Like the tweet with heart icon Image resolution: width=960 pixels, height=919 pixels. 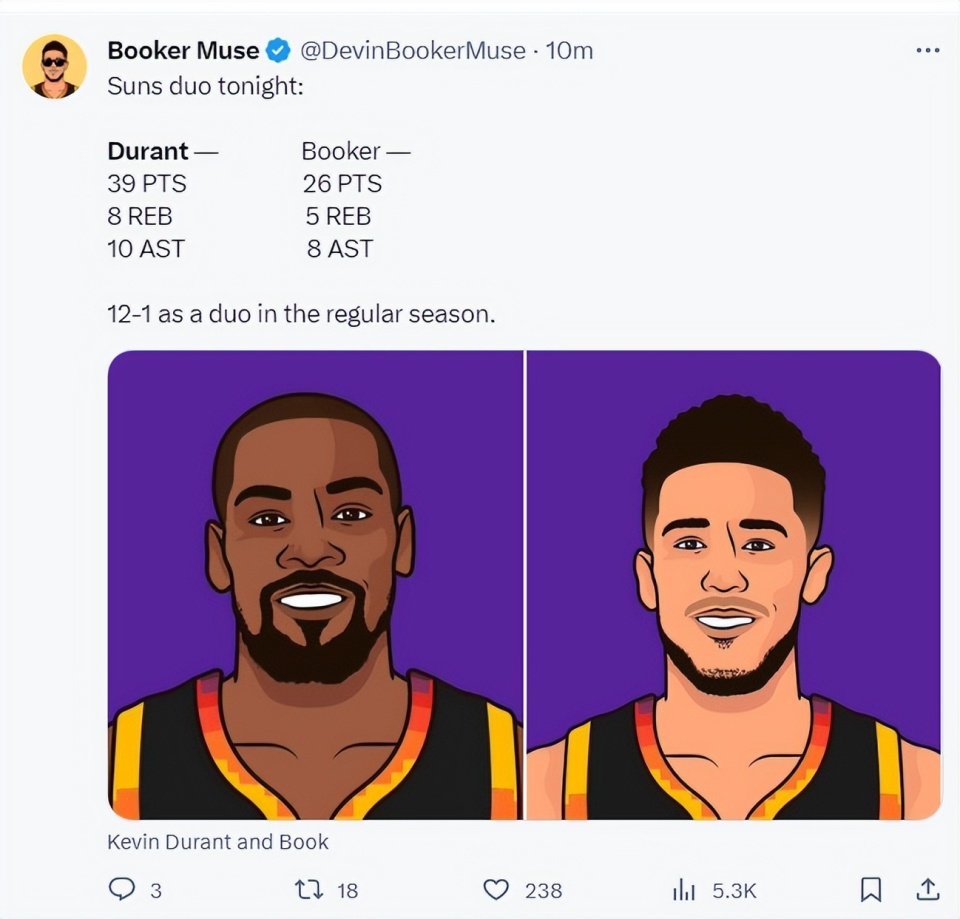(x=496, y=889)
